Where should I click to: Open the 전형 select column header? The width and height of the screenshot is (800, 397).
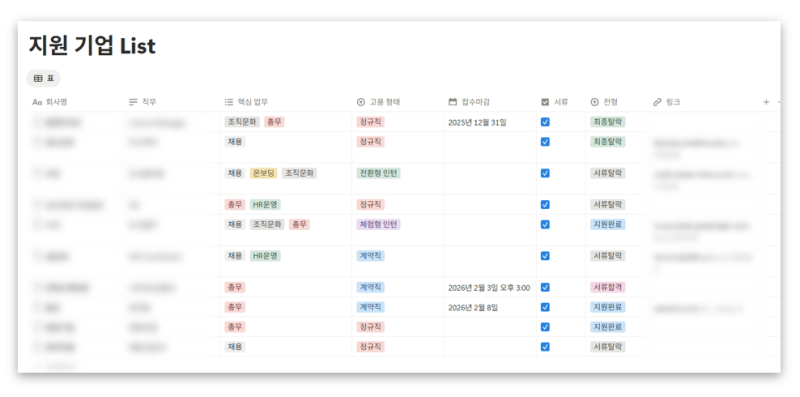pos(604,102)
